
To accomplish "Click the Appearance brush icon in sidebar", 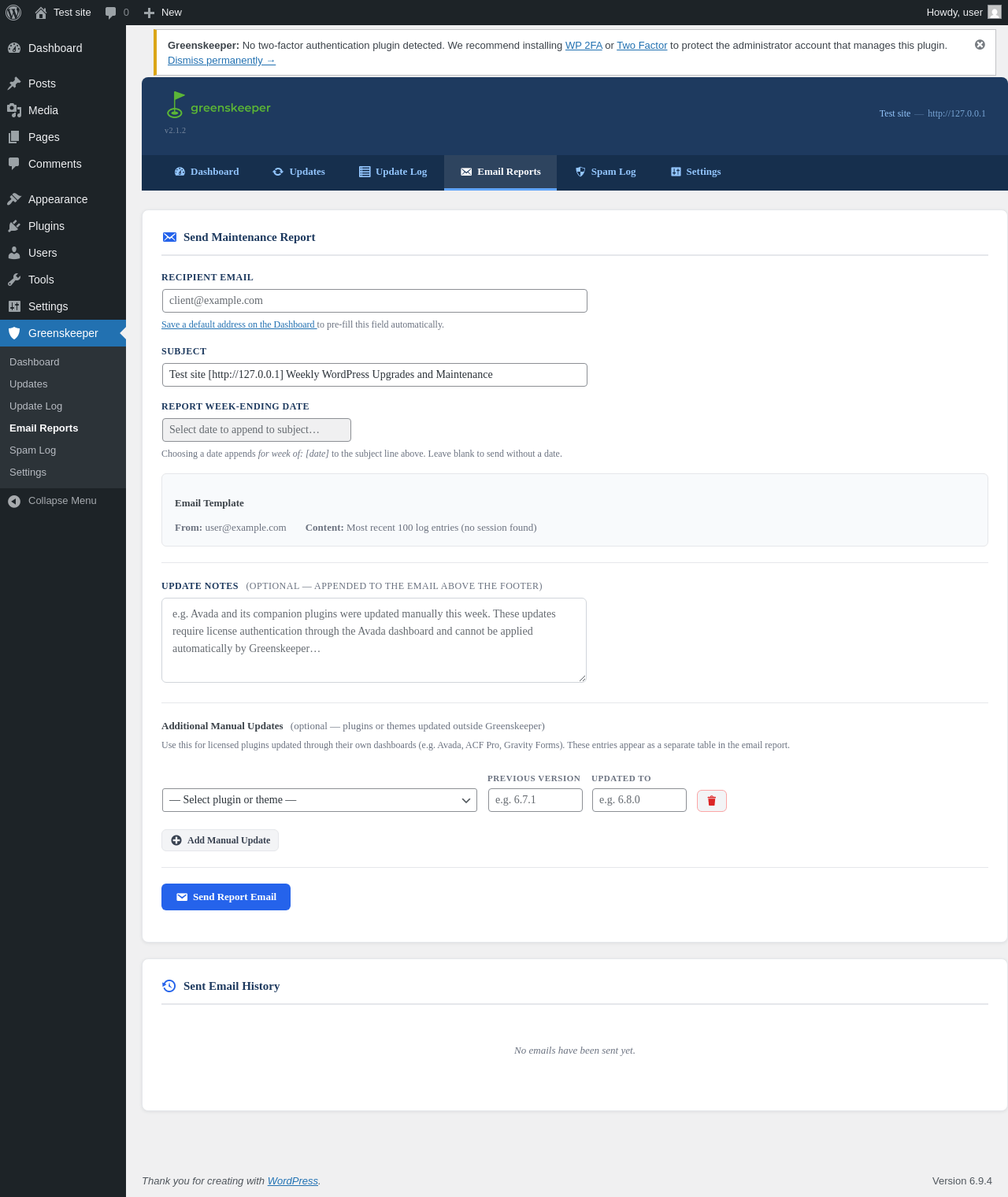I will tap(14, 199).
